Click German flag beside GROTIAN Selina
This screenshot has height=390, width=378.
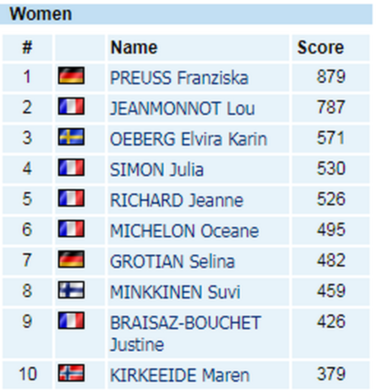point(71,259)
